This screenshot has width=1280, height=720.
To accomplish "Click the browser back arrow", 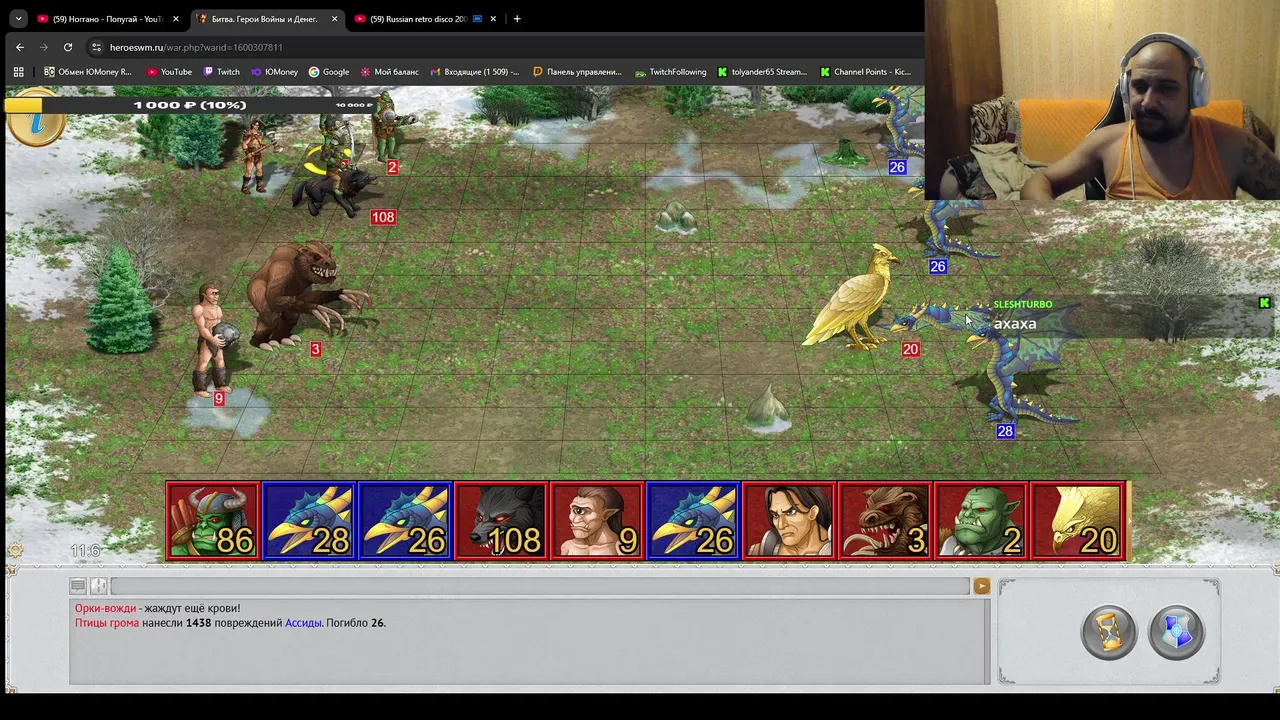I will click(x=20, y=47).
